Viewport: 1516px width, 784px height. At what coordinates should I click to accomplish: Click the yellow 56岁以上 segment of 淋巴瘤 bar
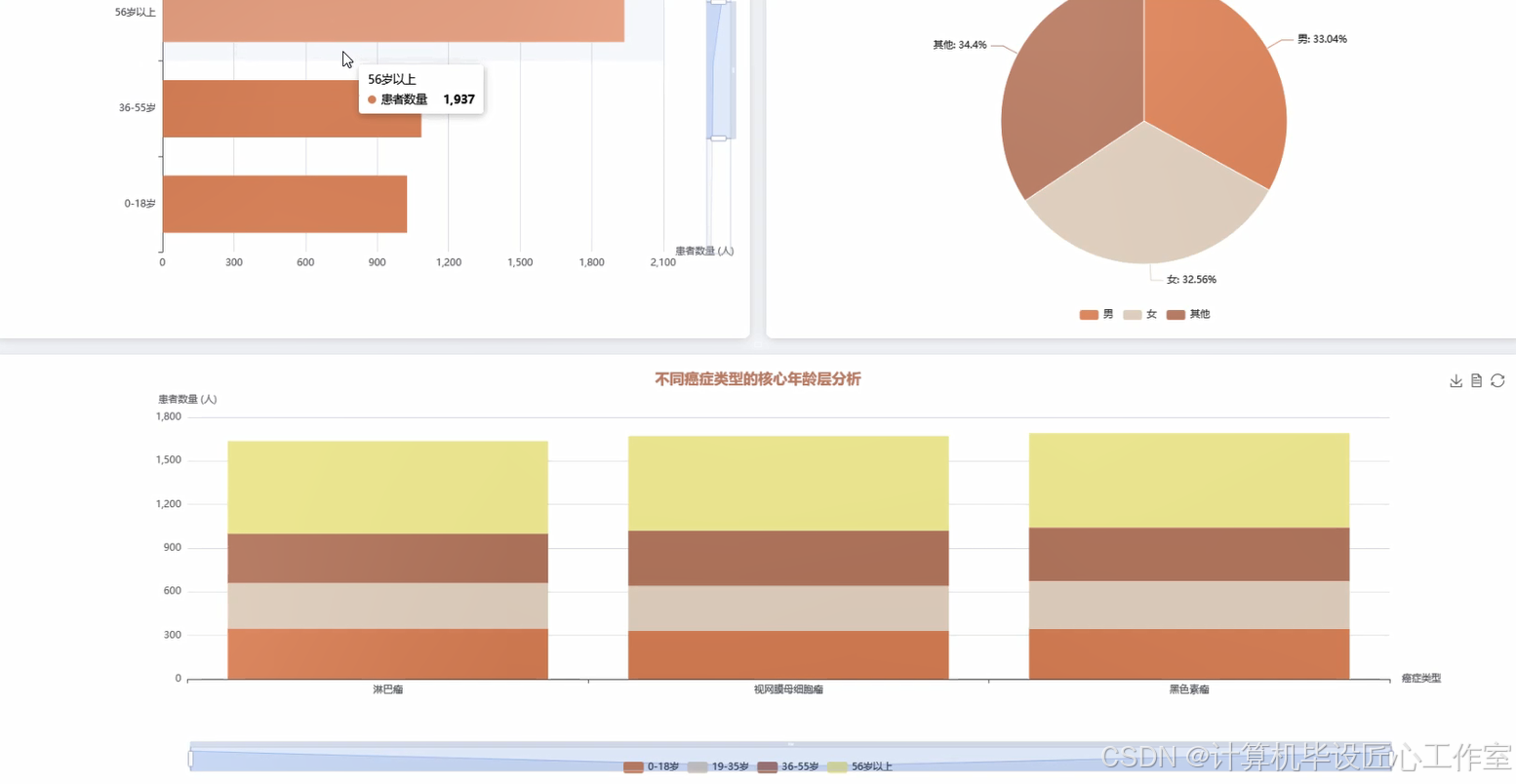point(387,488)
